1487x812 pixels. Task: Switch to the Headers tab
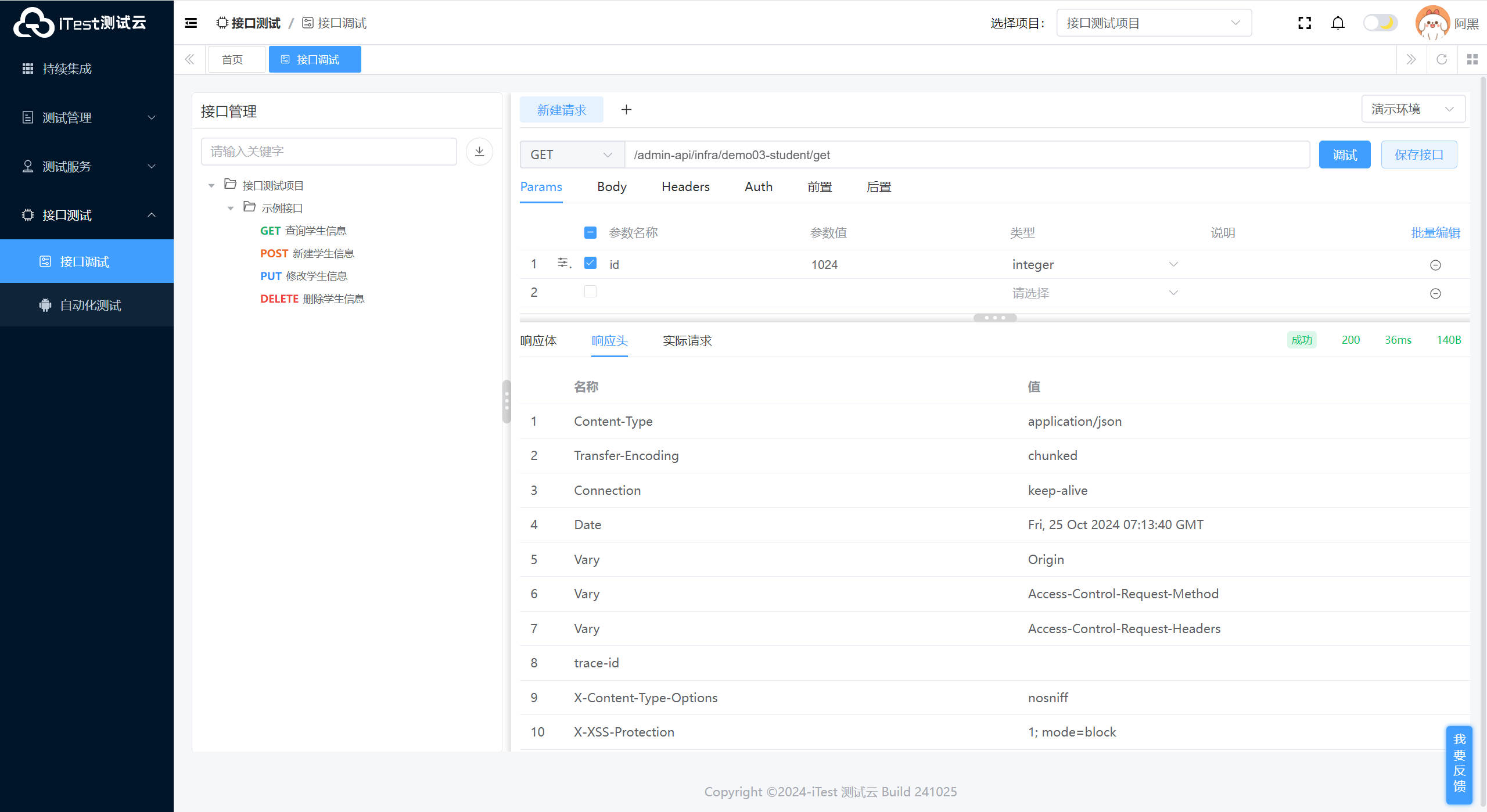click(x=685, y=187)
